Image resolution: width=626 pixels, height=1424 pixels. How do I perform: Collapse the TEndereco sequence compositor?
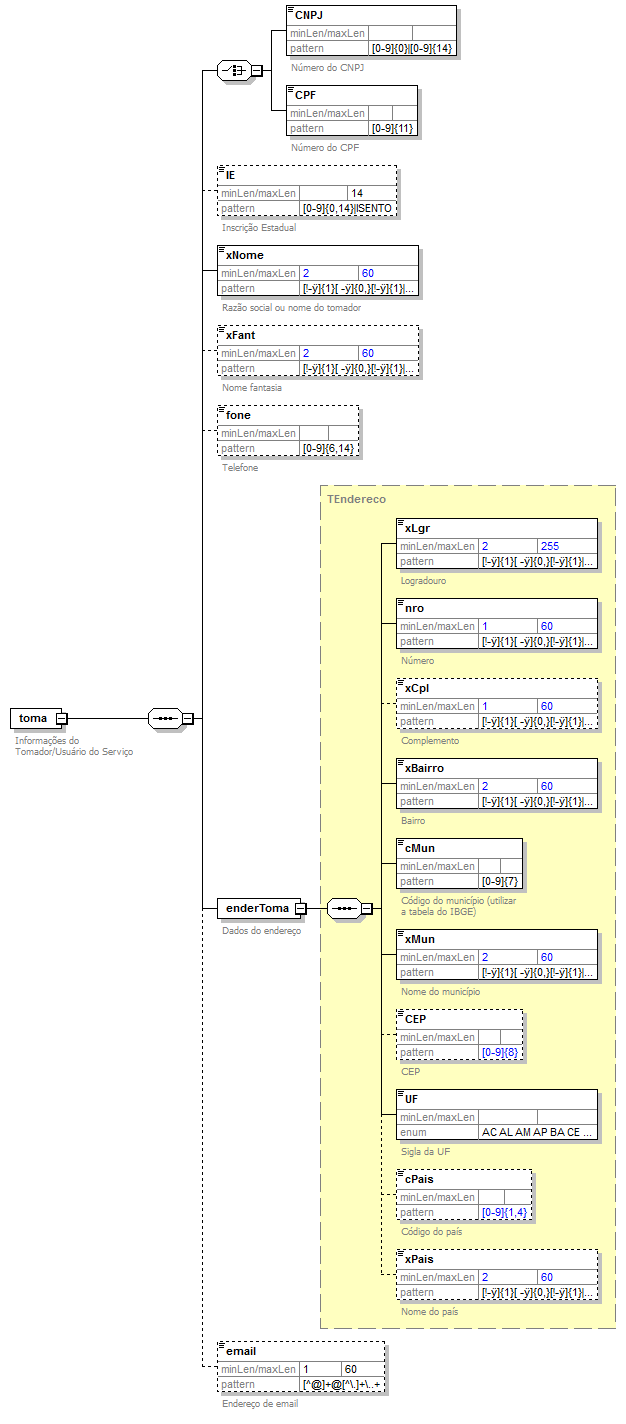(367, 908)
